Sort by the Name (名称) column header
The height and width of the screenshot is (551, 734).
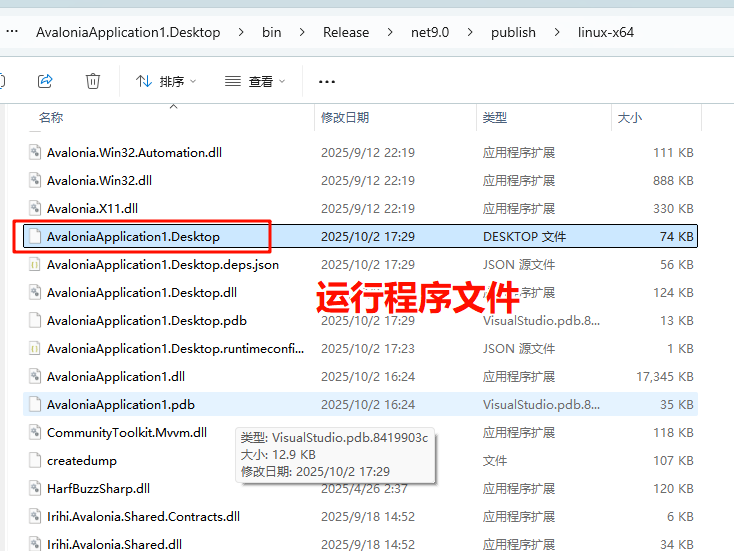[x=51, y=118]
